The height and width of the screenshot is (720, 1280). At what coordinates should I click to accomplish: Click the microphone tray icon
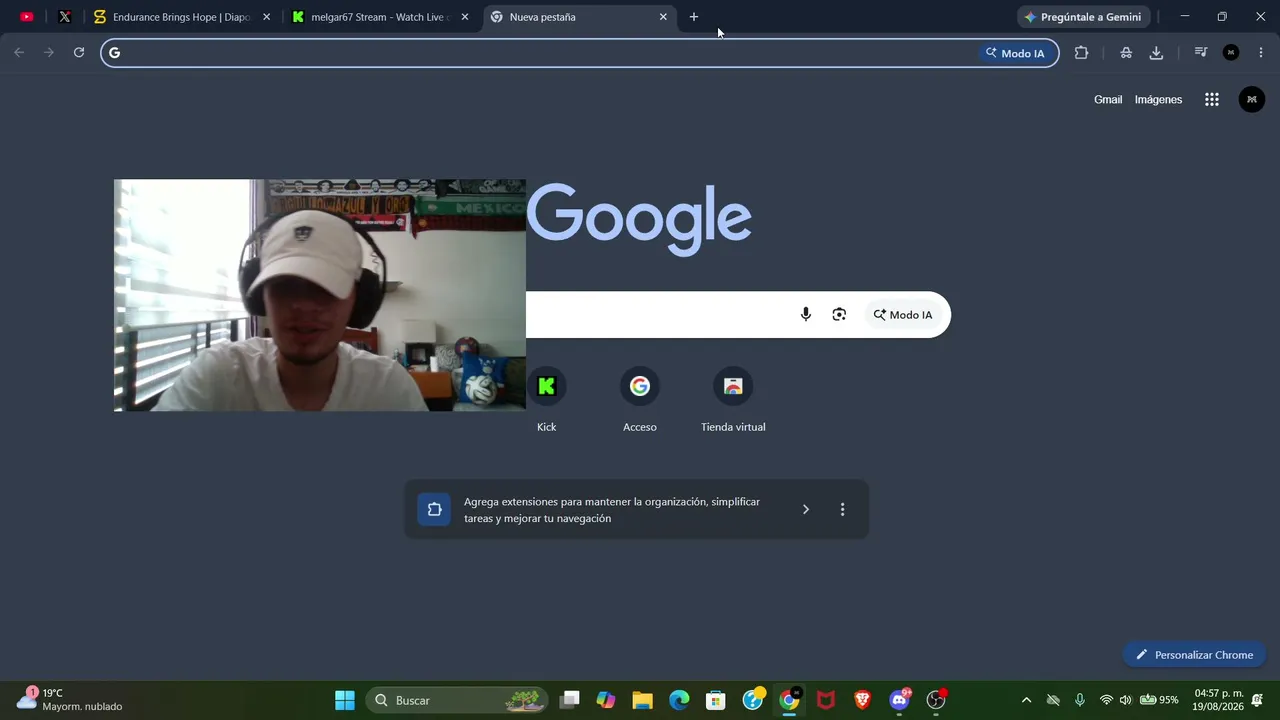click(1080, 700)
